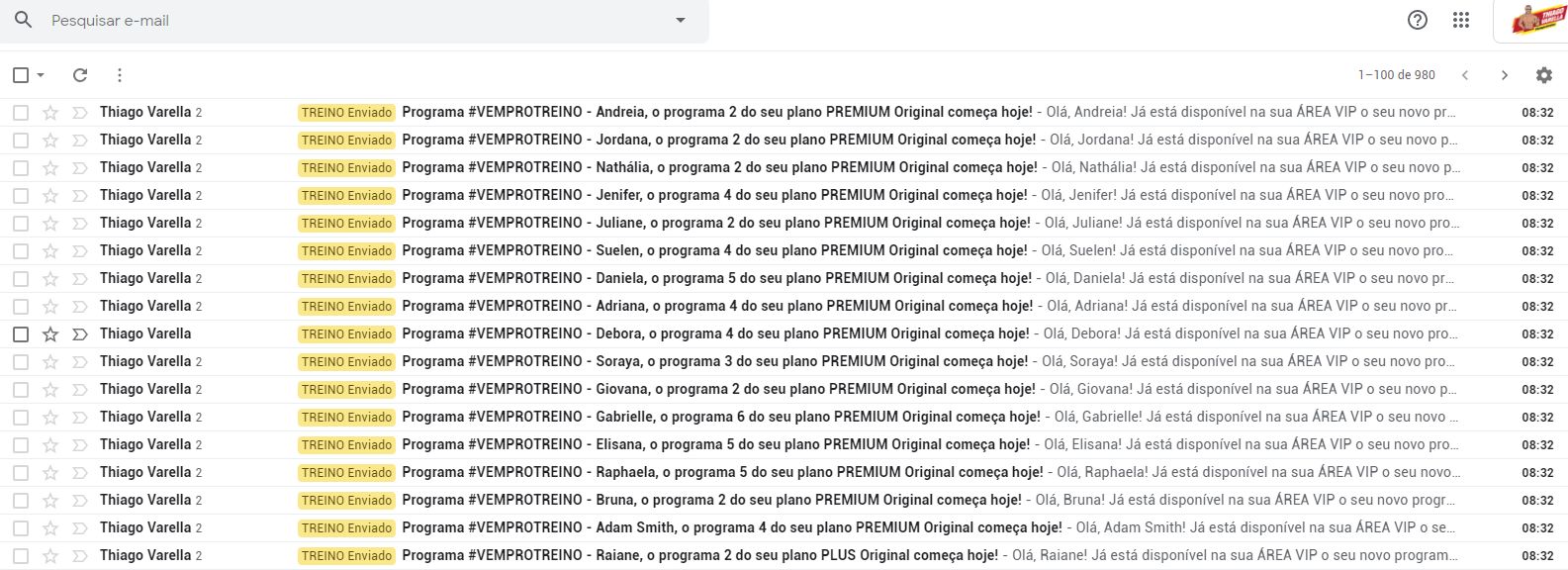Go to the next page of emails
The height and width of the screenshot is (570, 1568).
pyautogui.click(x=1504, y=75)
